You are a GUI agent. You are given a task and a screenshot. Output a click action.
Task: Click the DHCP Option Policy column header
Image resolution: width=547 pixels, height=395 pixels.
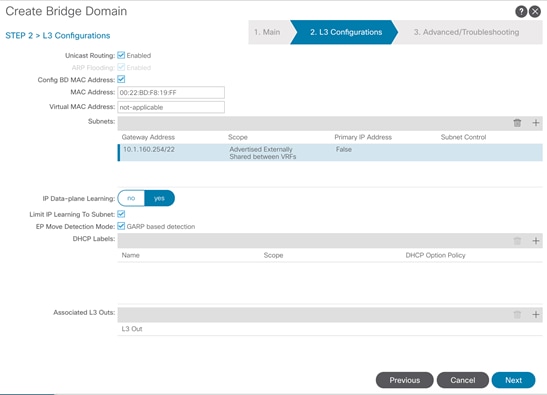(435, 255)
